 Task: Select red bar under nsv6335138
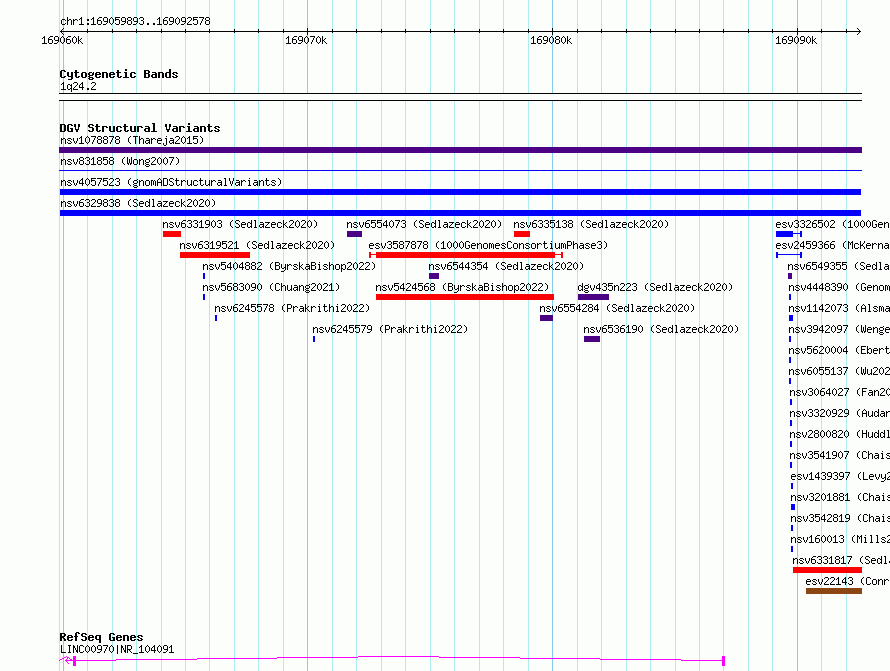click(522, 234)
